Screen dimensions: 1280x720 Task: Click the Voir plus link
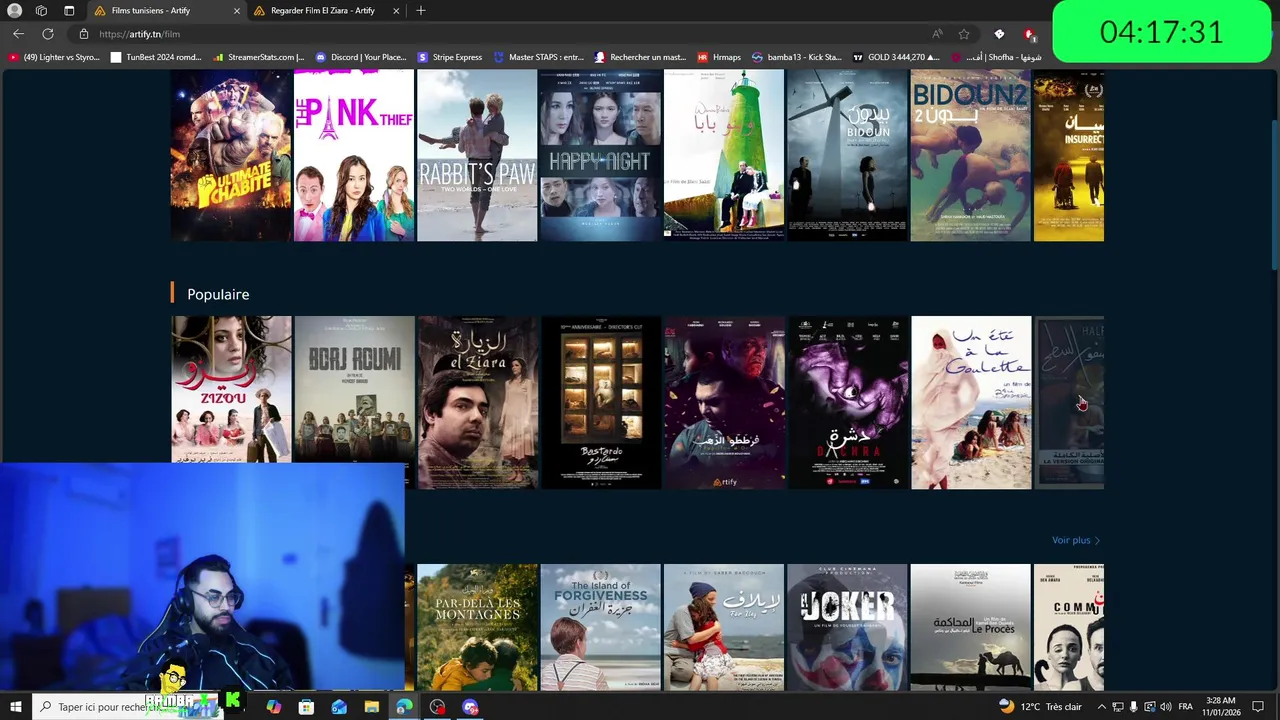(x=1076, y=540)
